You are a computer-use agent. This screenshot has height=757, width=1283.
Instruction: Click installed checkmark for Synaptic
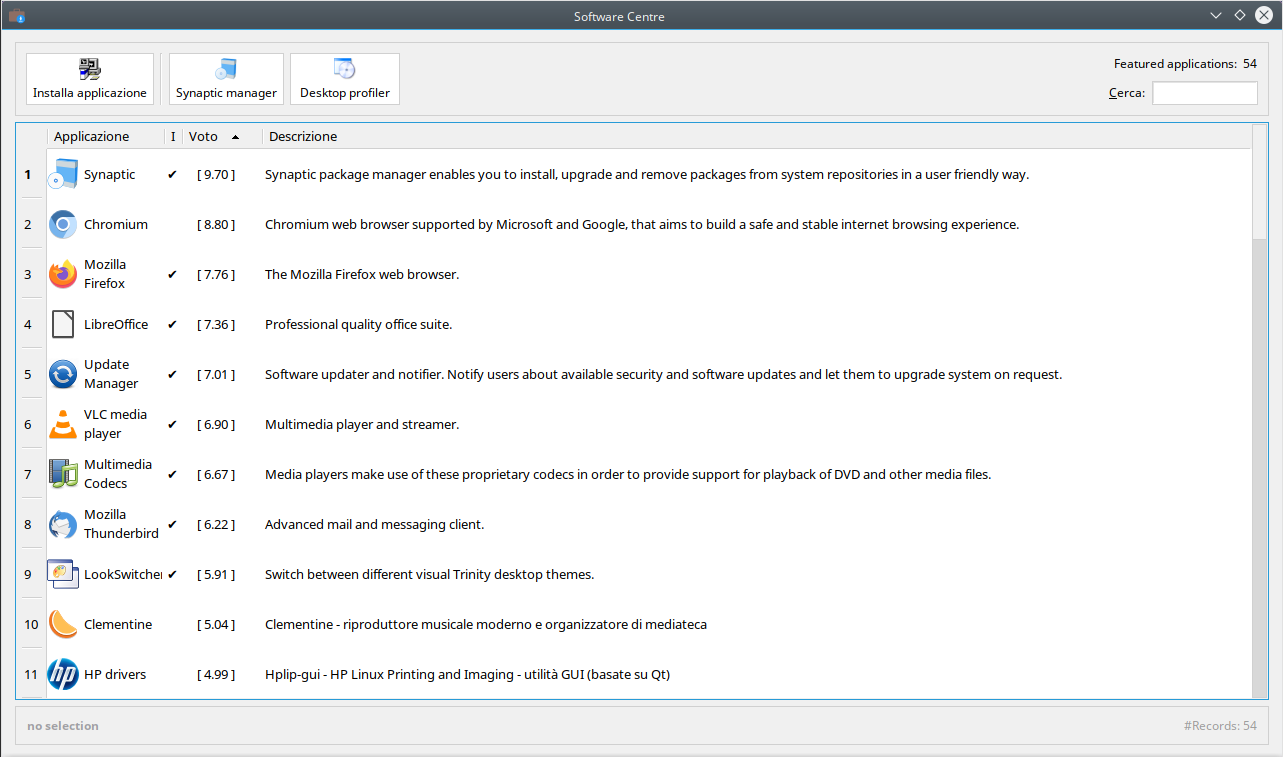(x=172, y=174)
